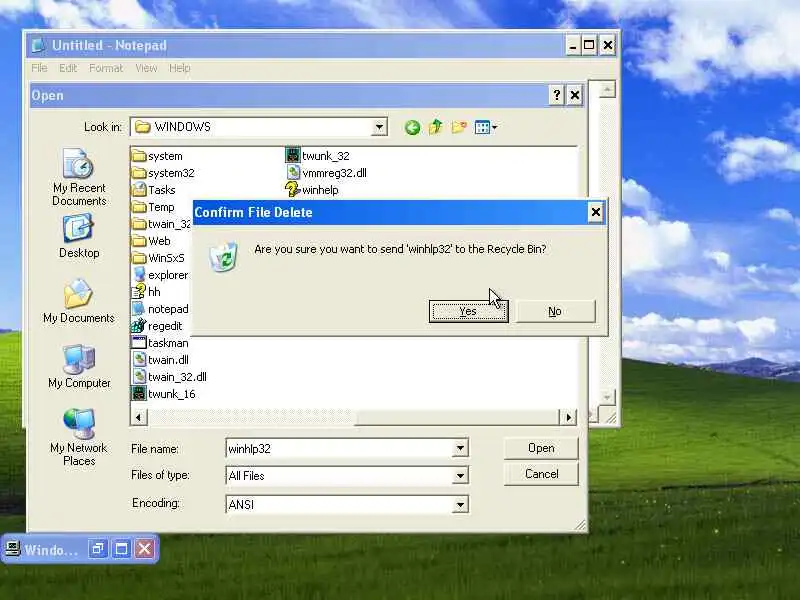Open Notepad Edit menu
This screenshot has height=600, width=800.
coord(68,68)
